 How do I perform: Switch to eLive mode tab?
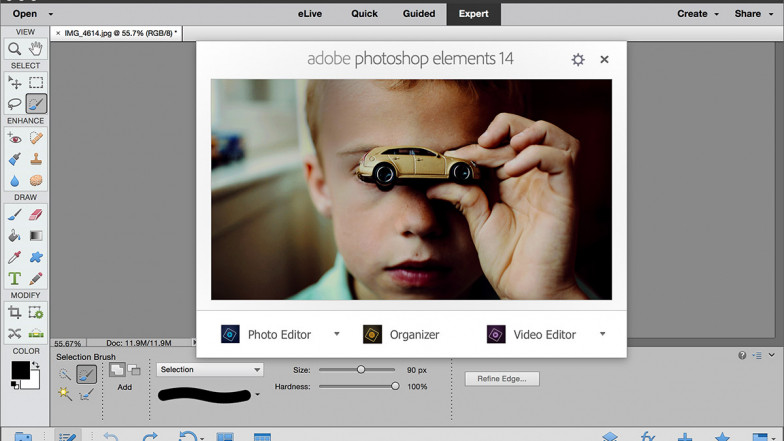coord(310,14)
